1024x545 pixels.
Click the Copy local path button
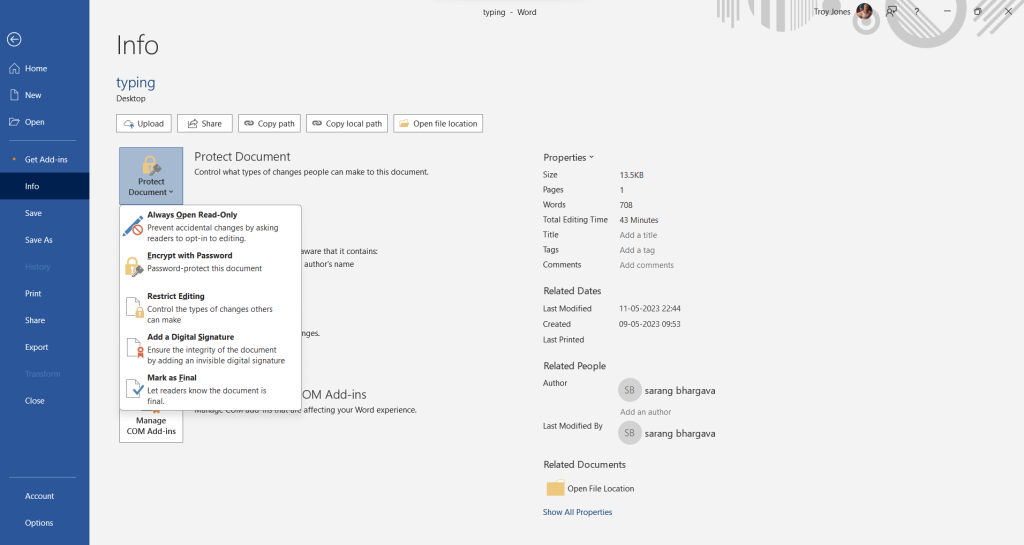click(346, 123)
